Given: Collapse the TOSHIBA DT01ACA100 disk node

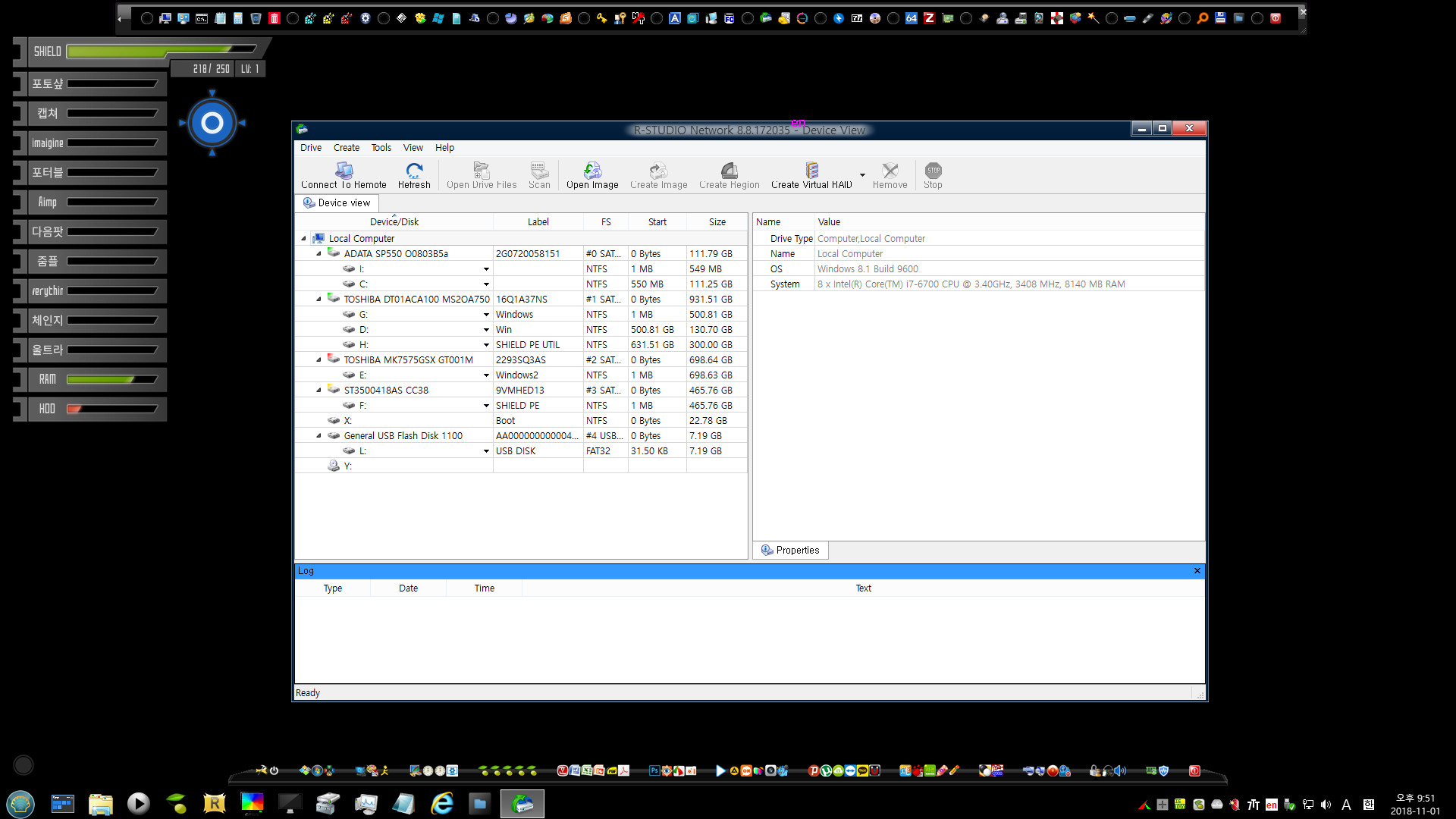Looking at the screenshot, I should tap(318, 300).
